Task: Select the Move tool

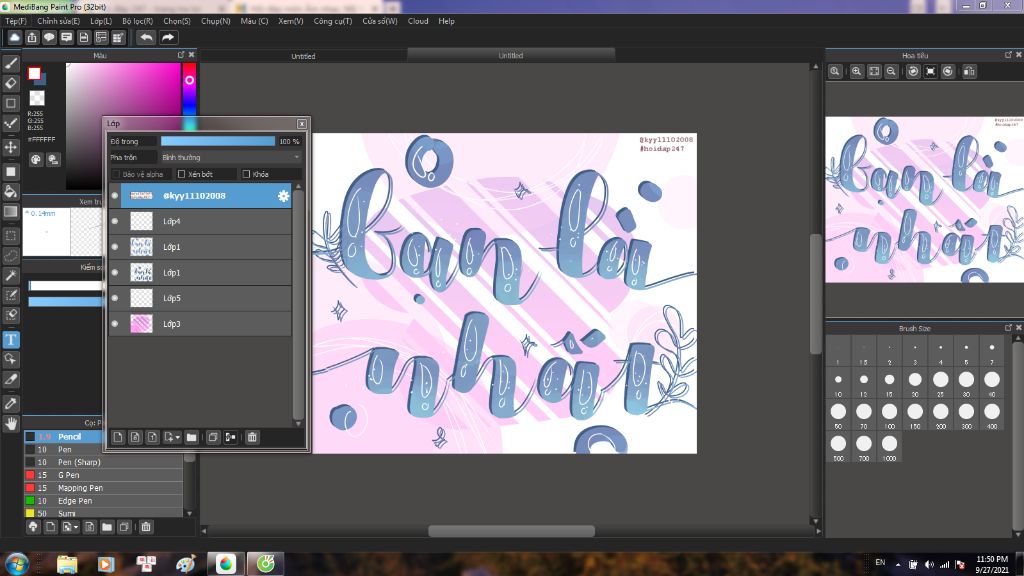Action: (11, 147)
